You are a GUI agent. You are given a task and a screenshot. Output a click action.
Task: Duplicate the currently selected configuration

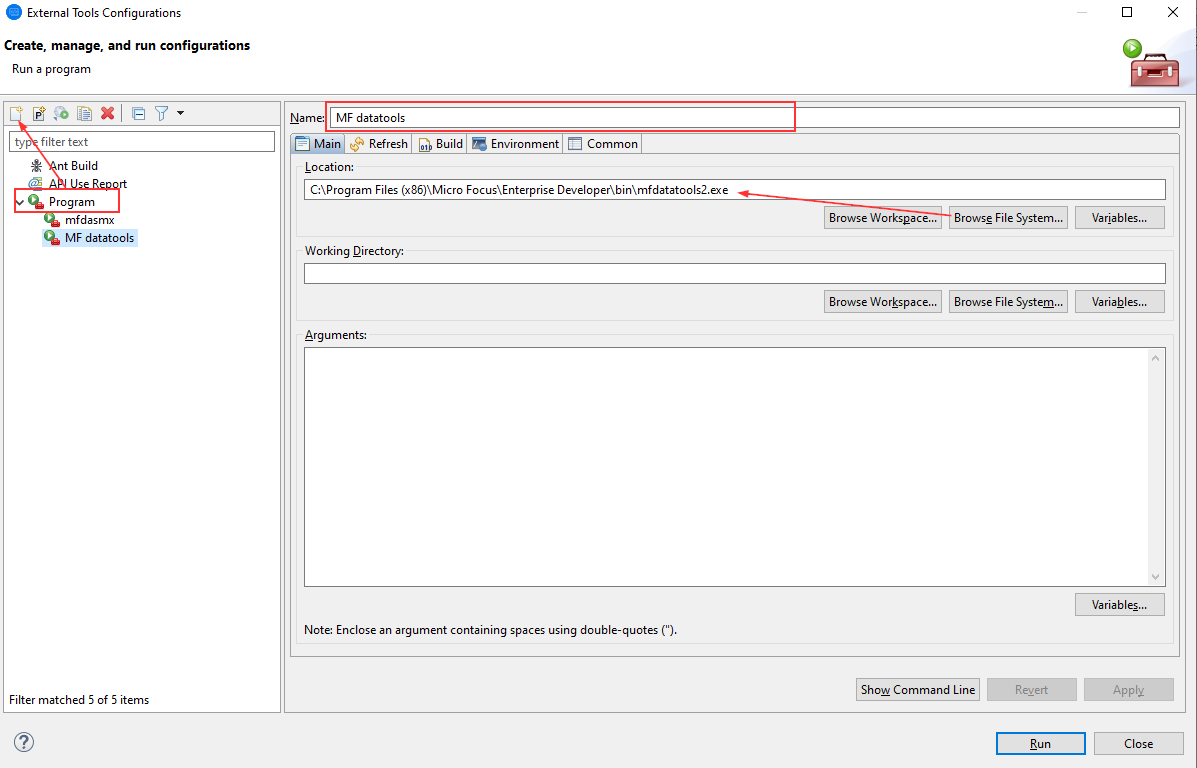[84, 113]
